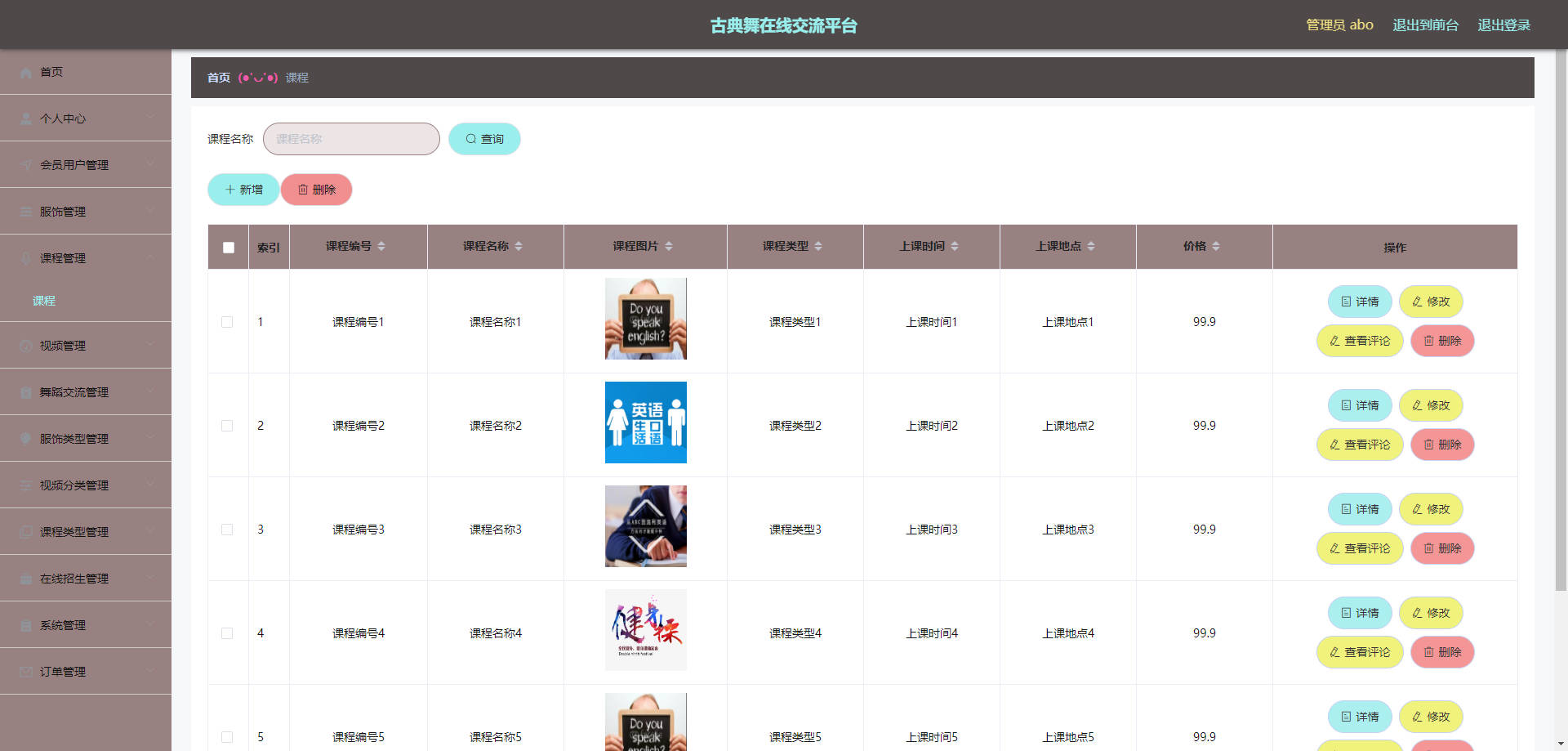Expand 视频管理 menu chevron
Screen dimensions: 1568x751
(150, 346)
